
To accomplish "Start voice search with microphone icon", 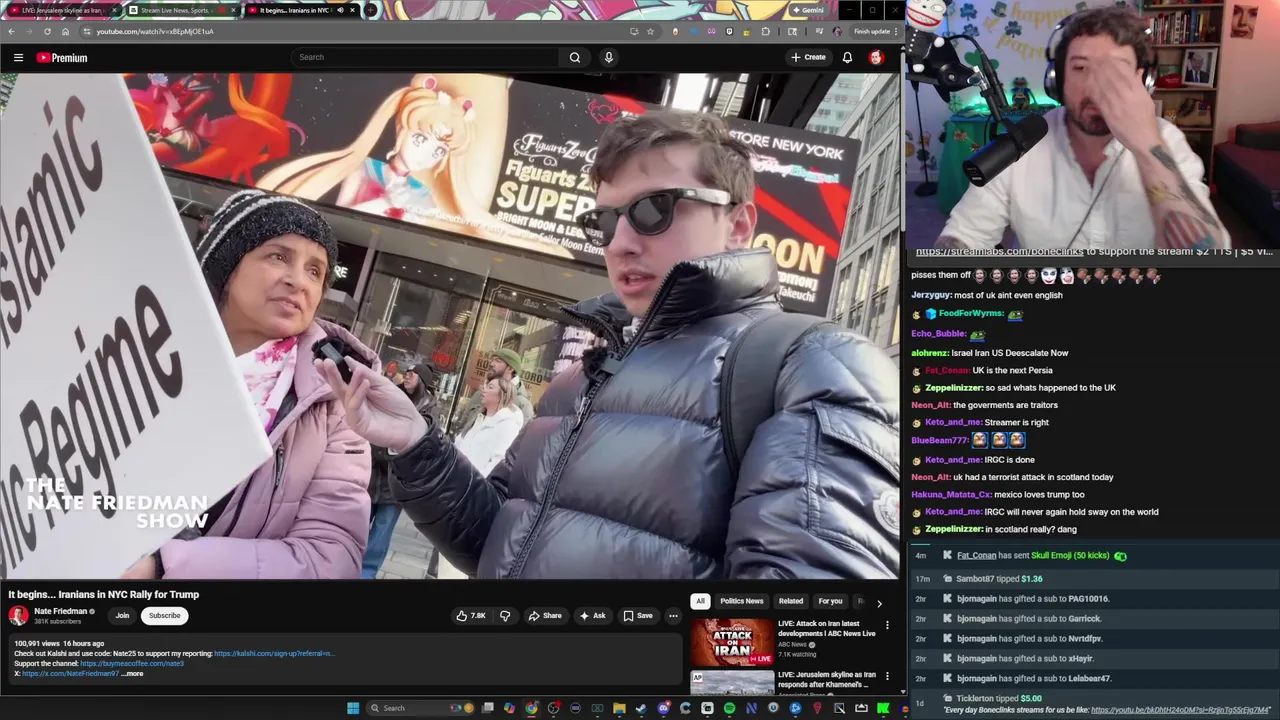I will [x=608, y=57].
